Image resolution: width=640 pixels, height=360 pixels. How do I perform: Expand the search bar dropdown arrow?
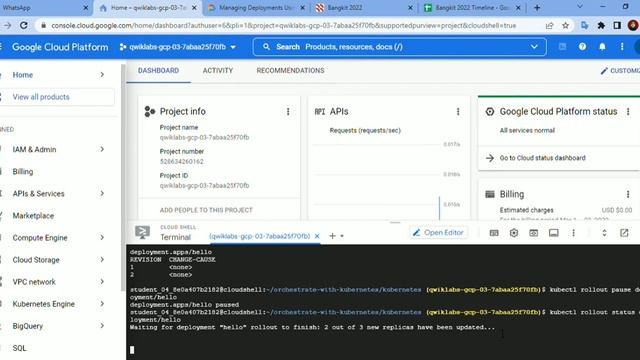534,47
